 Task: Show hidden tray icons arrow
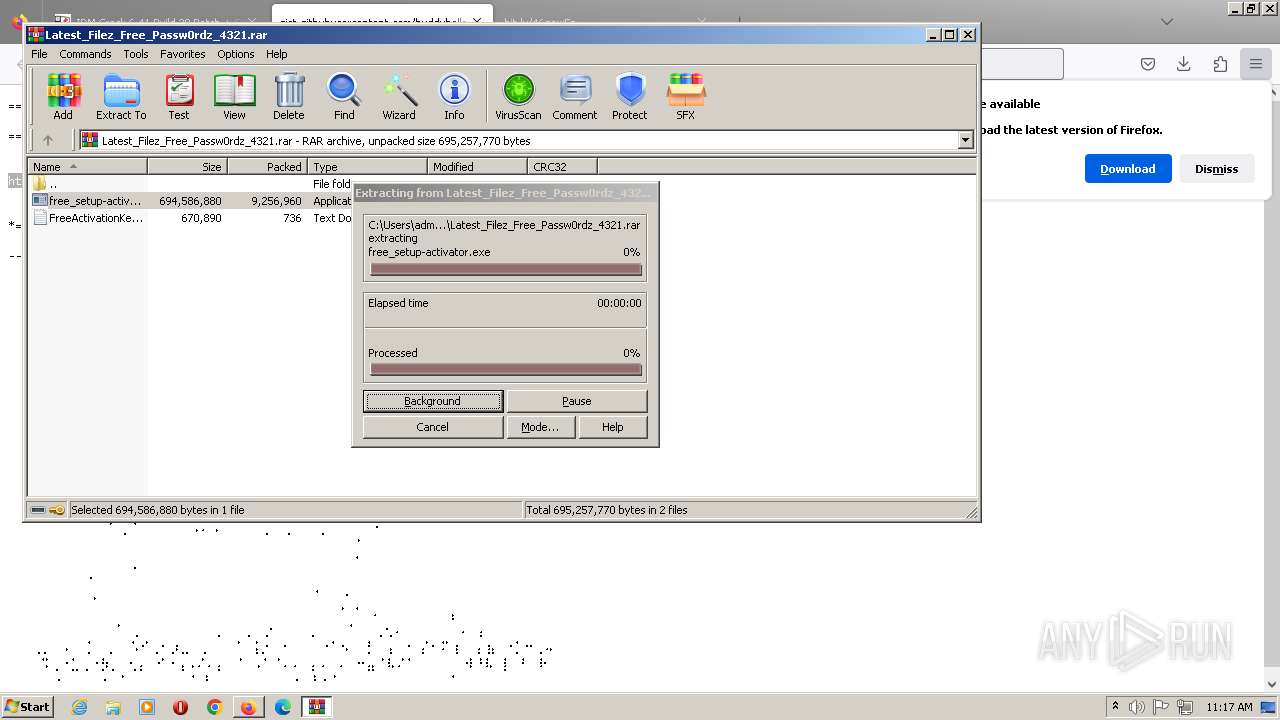tap(1115, 707)
